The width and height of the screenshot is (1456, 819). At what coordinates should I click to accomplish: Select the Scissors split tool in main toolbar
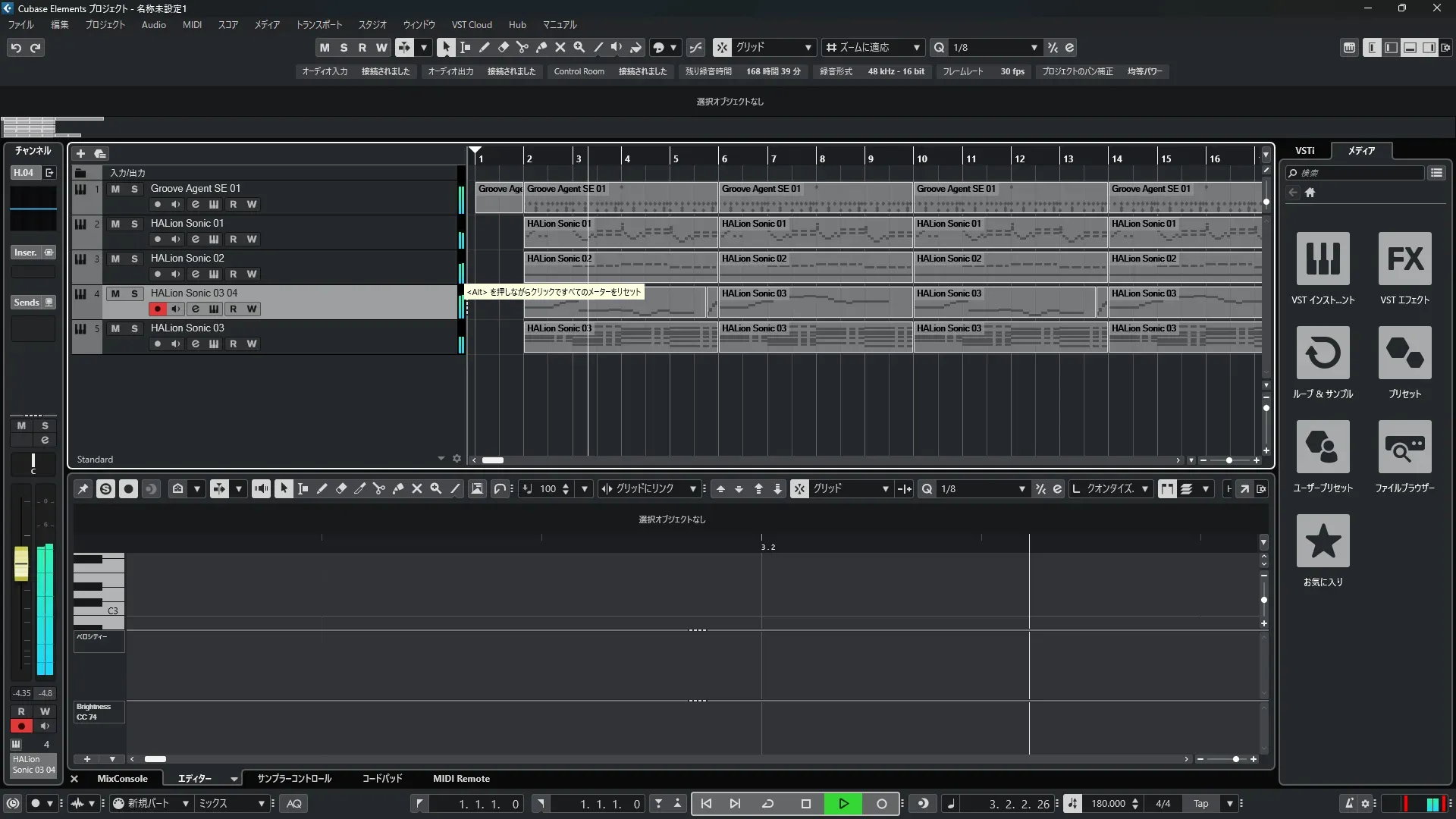point(522,47)
